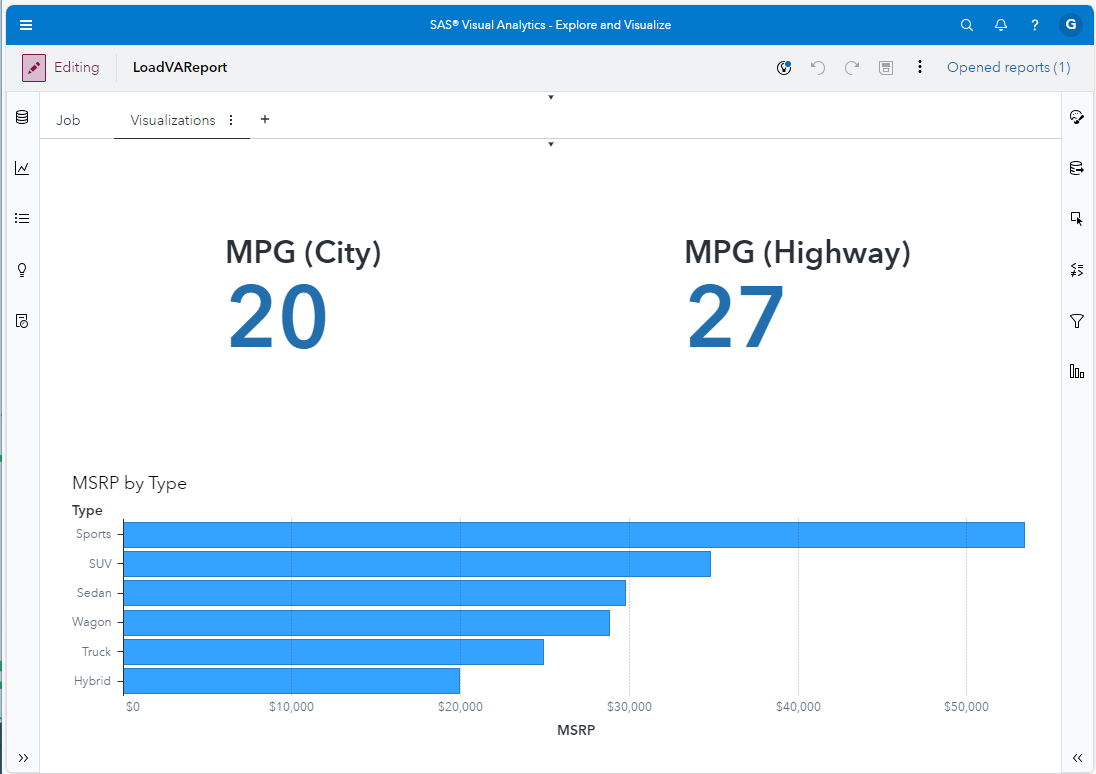
Task: Open the hamburger navigation menu
Action: [x=26, y=24]
